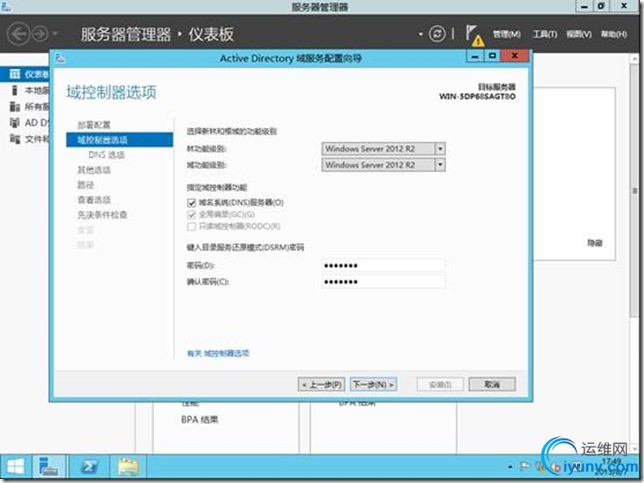Viewport: 644px width, 483px height.
Task: Go to 路径 wizard step
Action: click(85, 185)
